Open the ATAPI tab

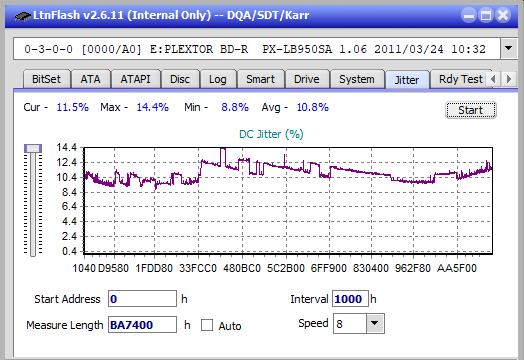135,79
